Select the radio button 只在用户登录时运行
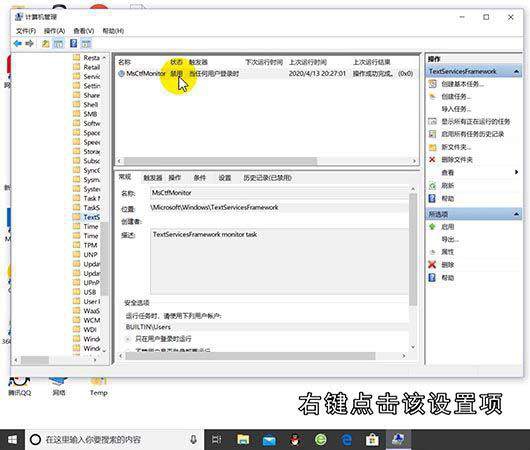 point(128,338)
